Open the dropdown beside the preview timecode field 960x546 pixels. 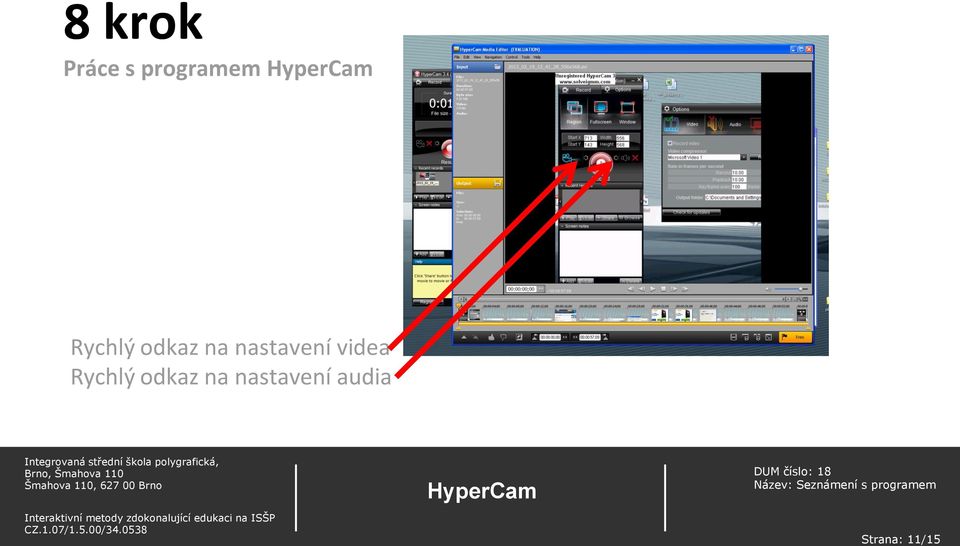coord(541,289)
